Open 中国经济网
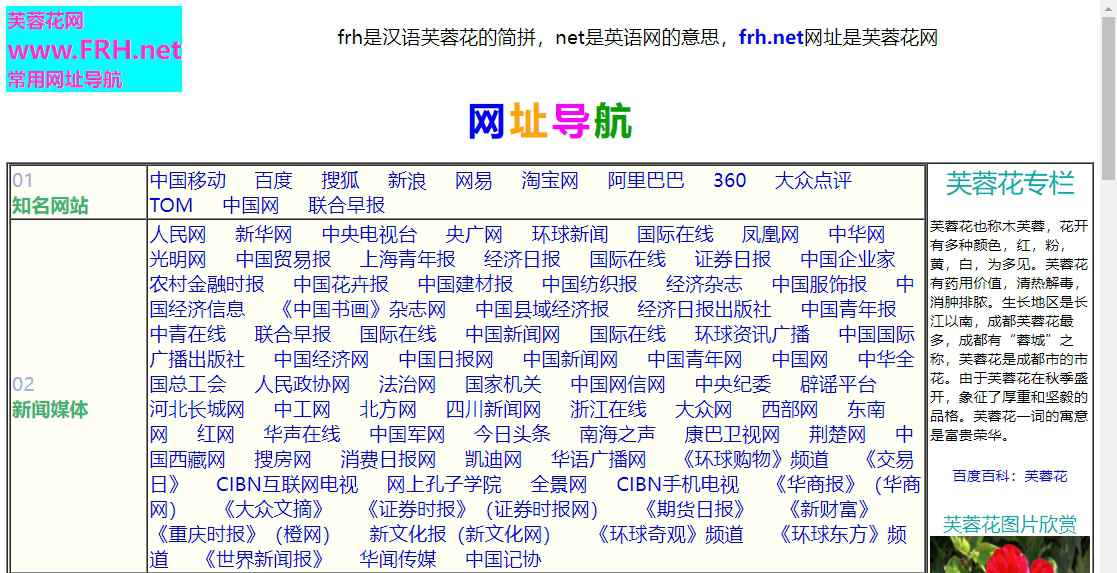 [321, 359]
